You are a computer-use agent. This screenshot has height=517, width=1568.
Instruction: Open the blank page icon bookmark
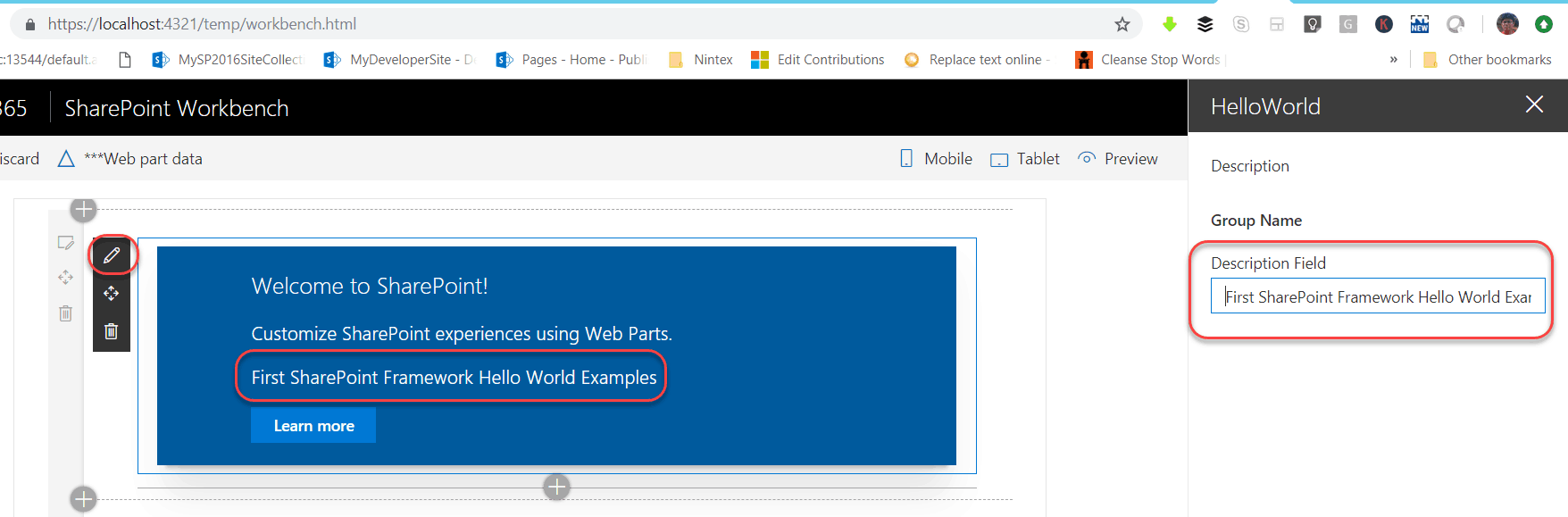(x=125, y=60)
